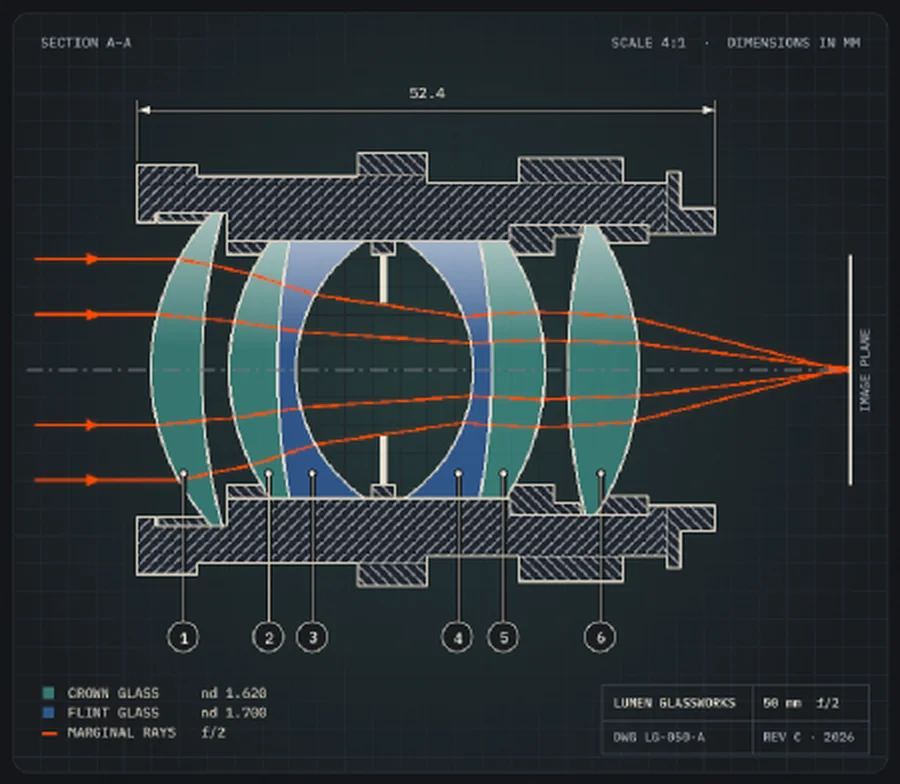Click the 'LUMEN GLASSWORKS' title block cell
The height and width of the screenshot is (784, 900).
677,703
